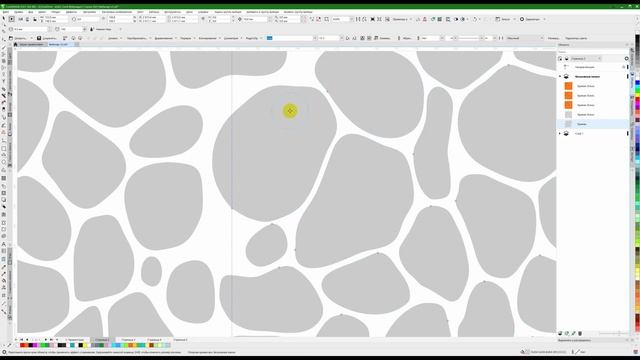This screenshot has width=640, height=360.
Task: Click the black color strip beside Слой 1
Action: click(x=628, y=133)
